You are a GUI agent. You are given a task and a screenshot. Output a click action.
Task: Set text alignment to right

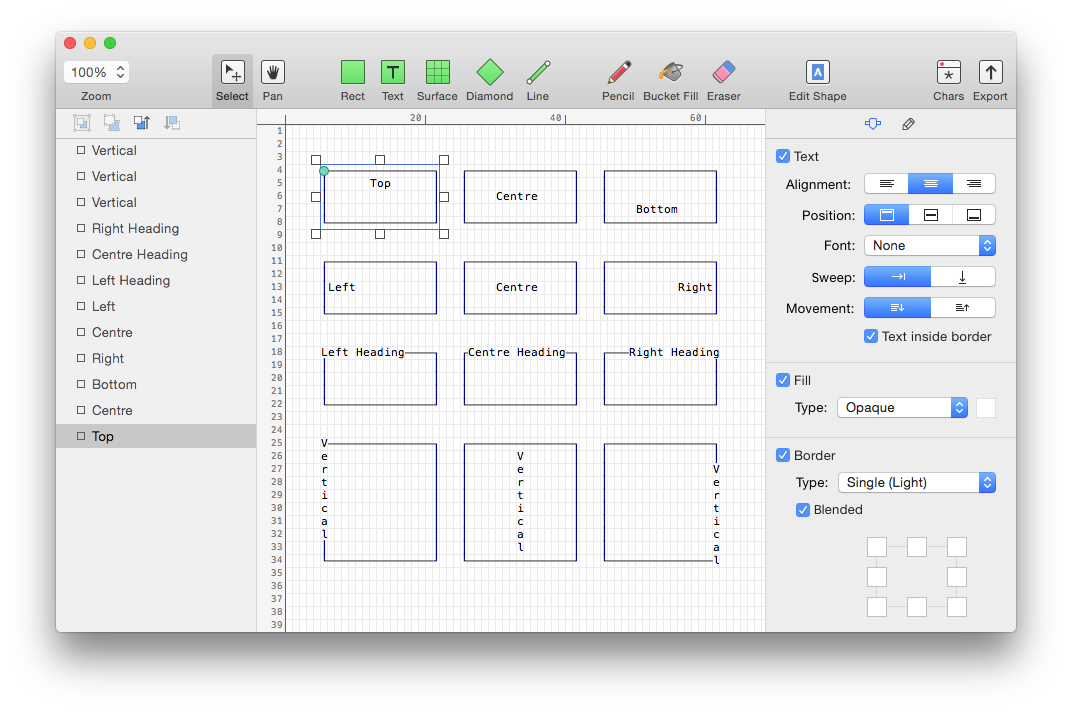coord(974,184)
